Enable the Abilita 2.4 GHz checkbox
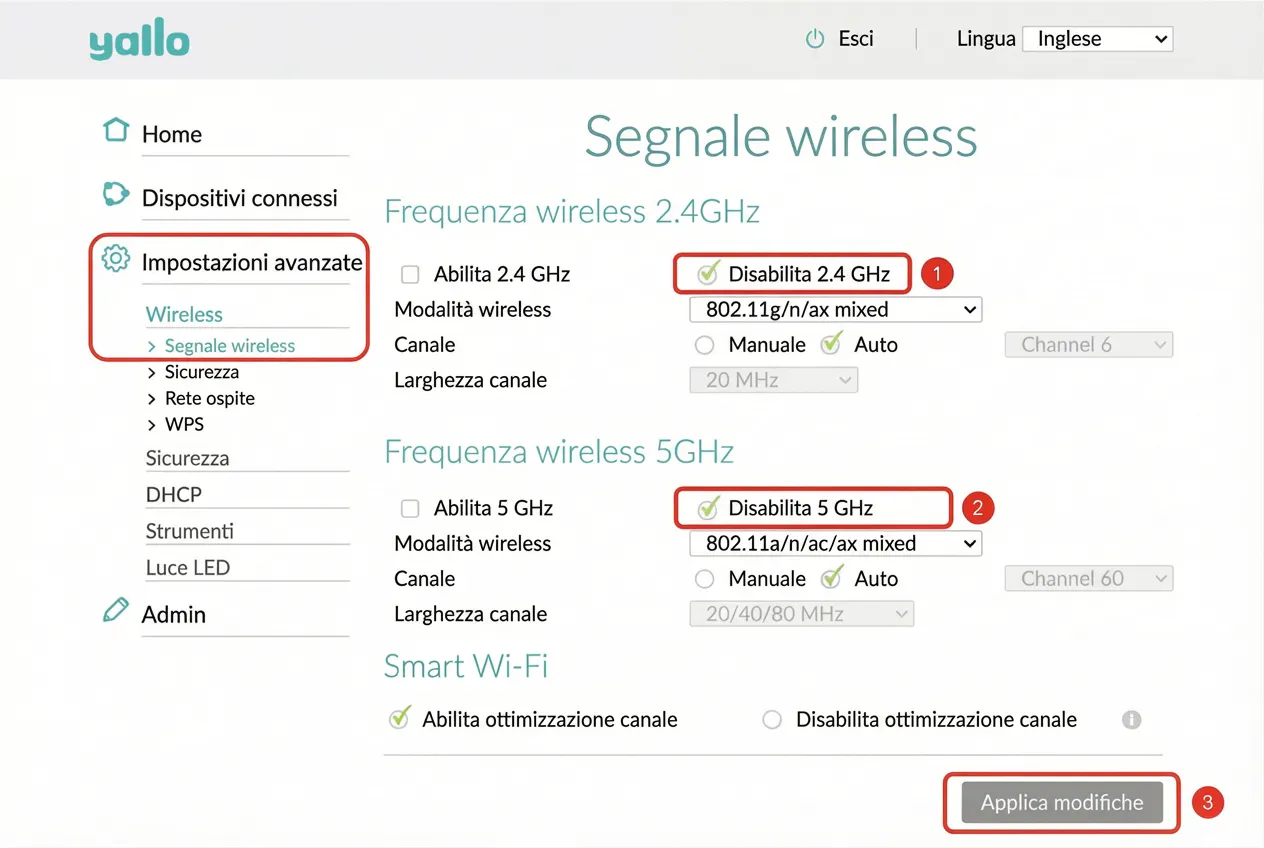 (410, 274)
